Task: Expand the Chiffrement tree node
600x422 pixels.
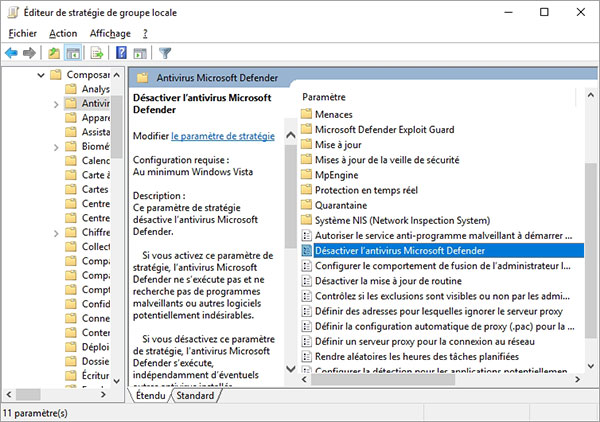Action: click(56, 233)
